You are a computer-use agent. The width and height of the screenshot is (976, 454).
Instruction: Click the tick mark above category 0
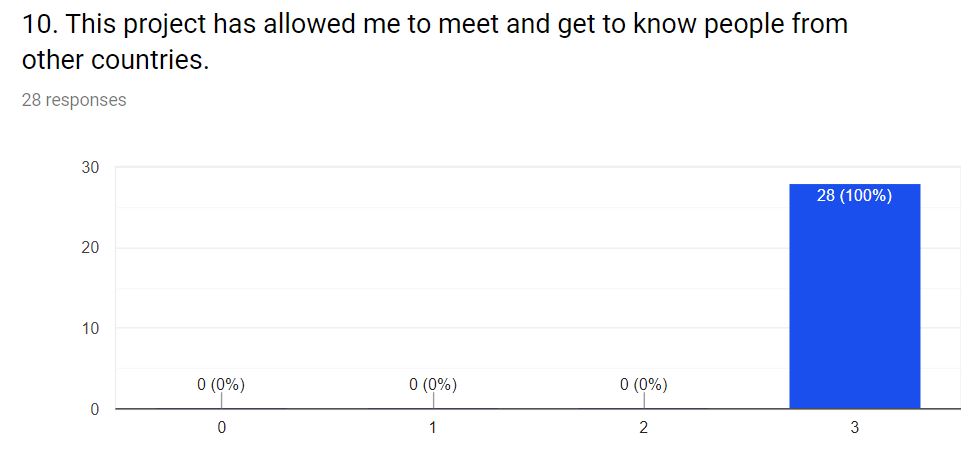click(222, 400)
